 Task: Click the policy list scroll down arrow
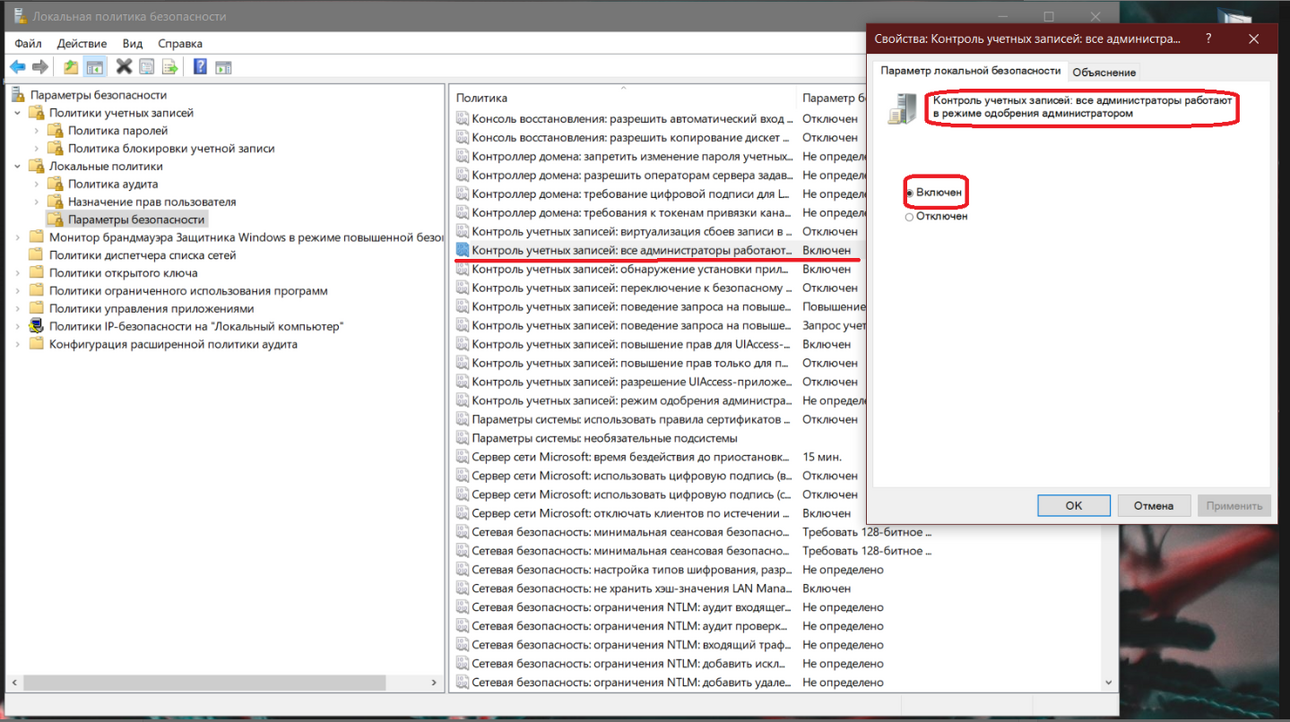click(1108, 683)
